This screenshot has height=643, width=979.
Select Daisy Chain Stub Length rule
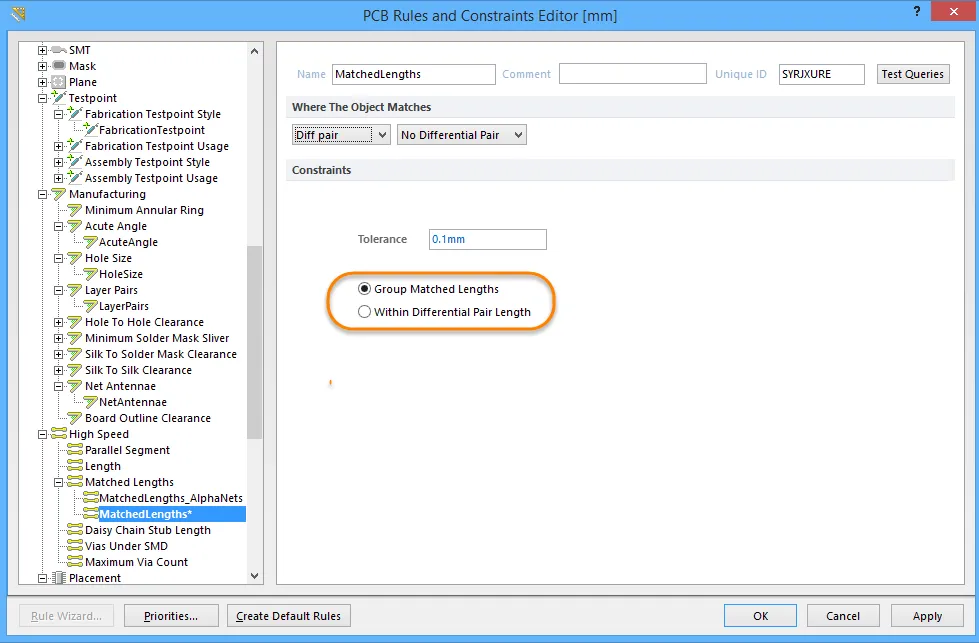point(147,530)
